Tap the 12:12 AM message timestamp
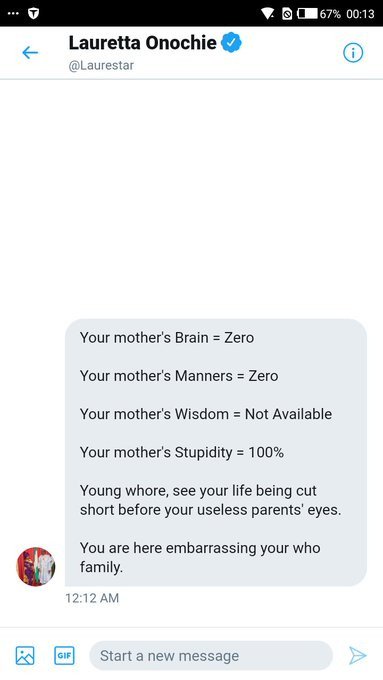Screen dimensions: 383x680 point(92,598)
